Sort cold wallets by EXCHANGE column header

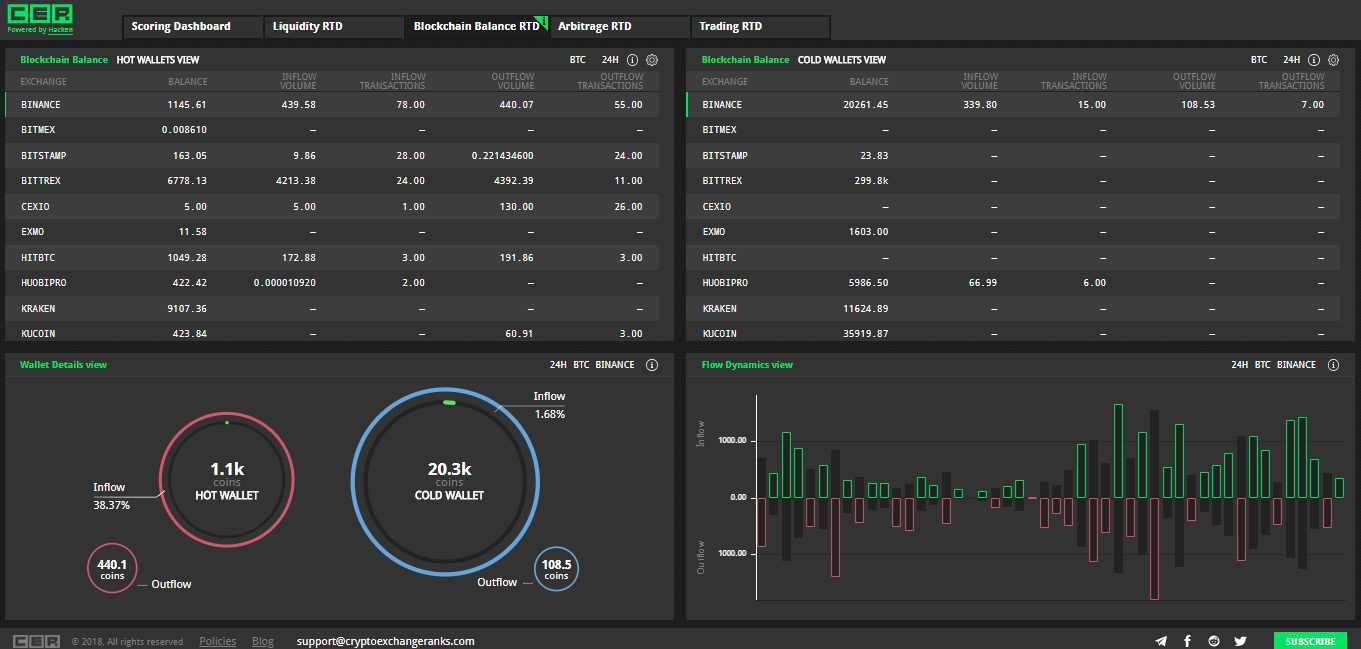725,82
